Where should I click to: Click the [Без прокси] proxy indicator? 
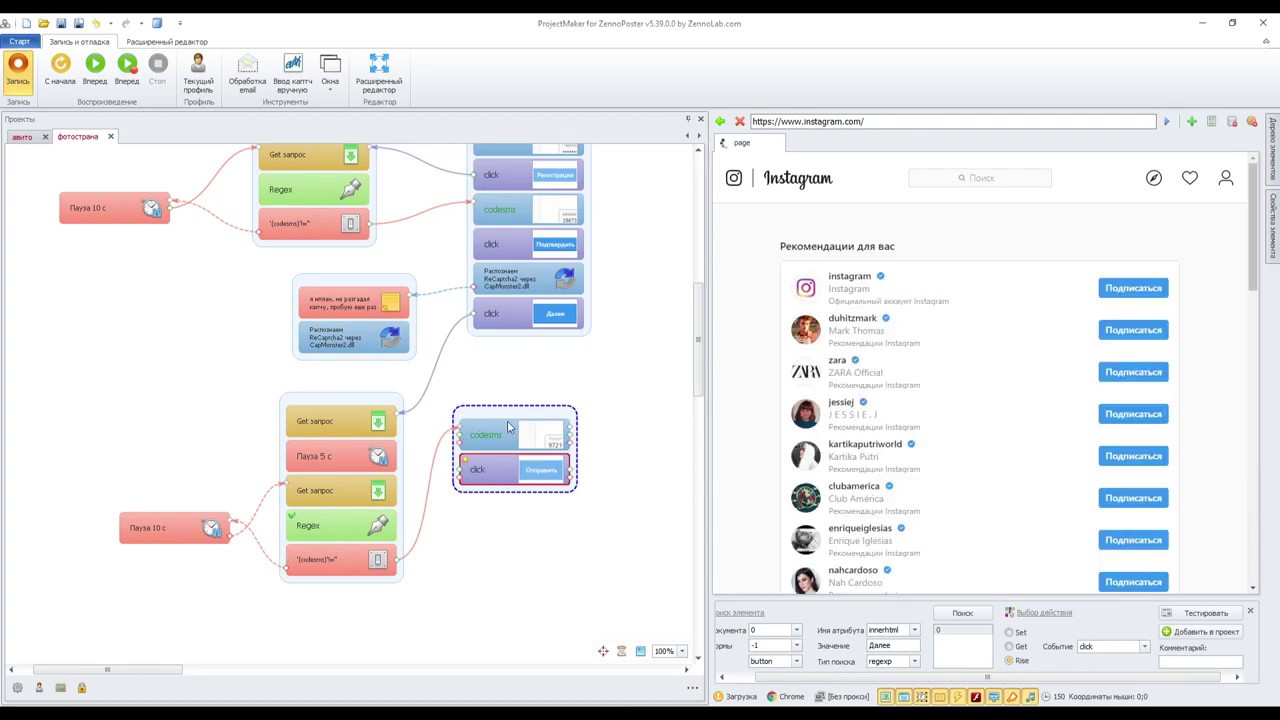click(842, 697)
